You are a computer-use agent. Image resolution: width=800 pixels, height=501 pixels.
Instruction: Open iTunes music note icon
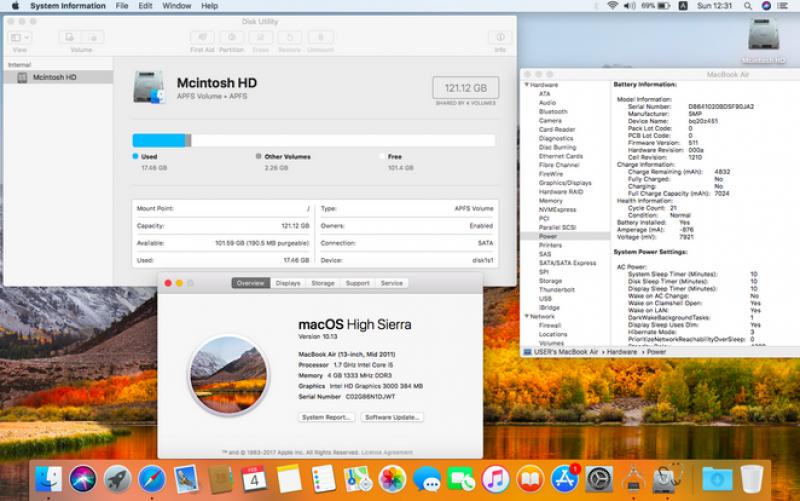click(x=495, y=479)
